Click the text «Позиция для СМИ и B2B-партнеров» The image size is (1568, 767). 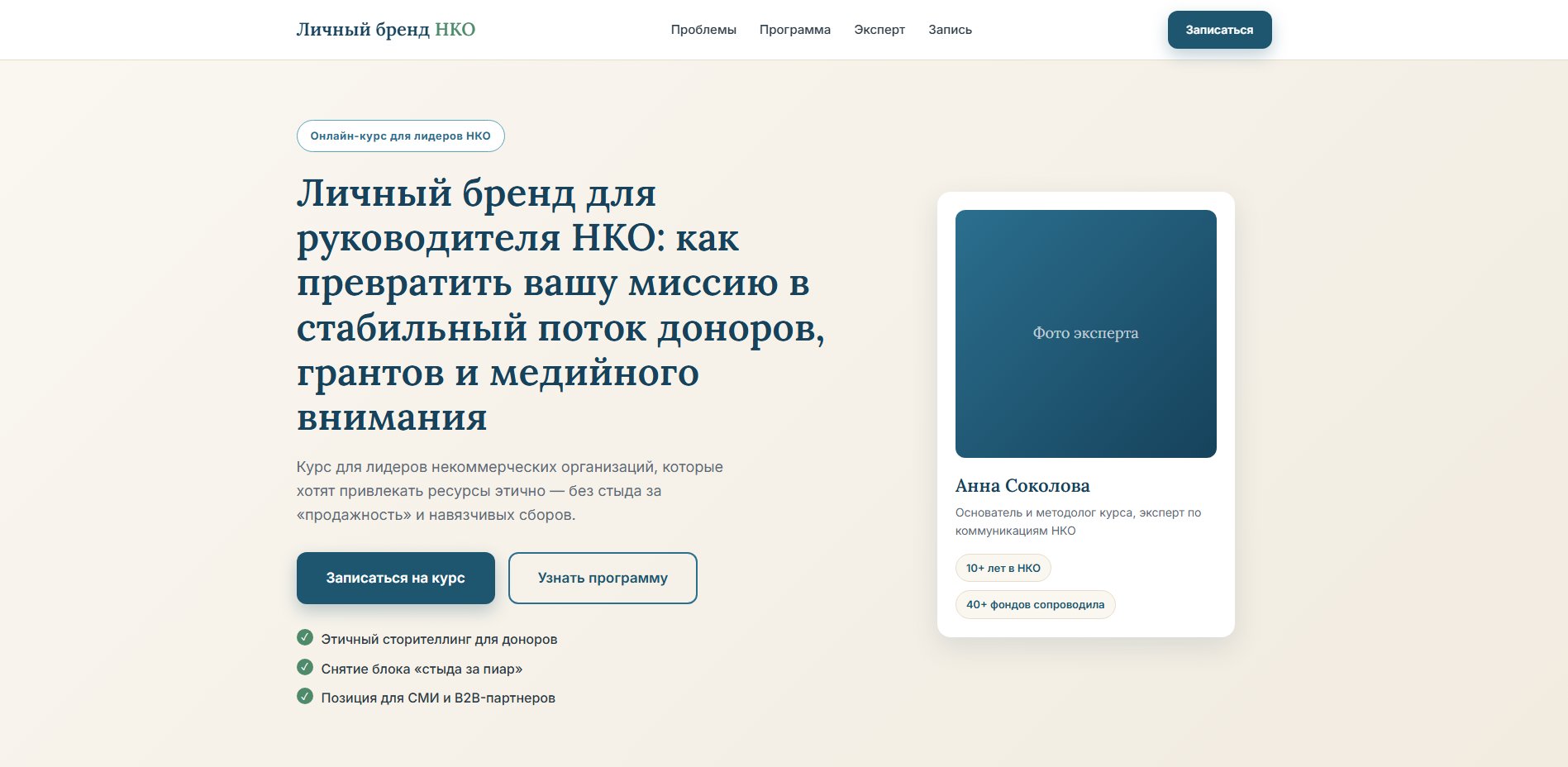coord(438,698)
